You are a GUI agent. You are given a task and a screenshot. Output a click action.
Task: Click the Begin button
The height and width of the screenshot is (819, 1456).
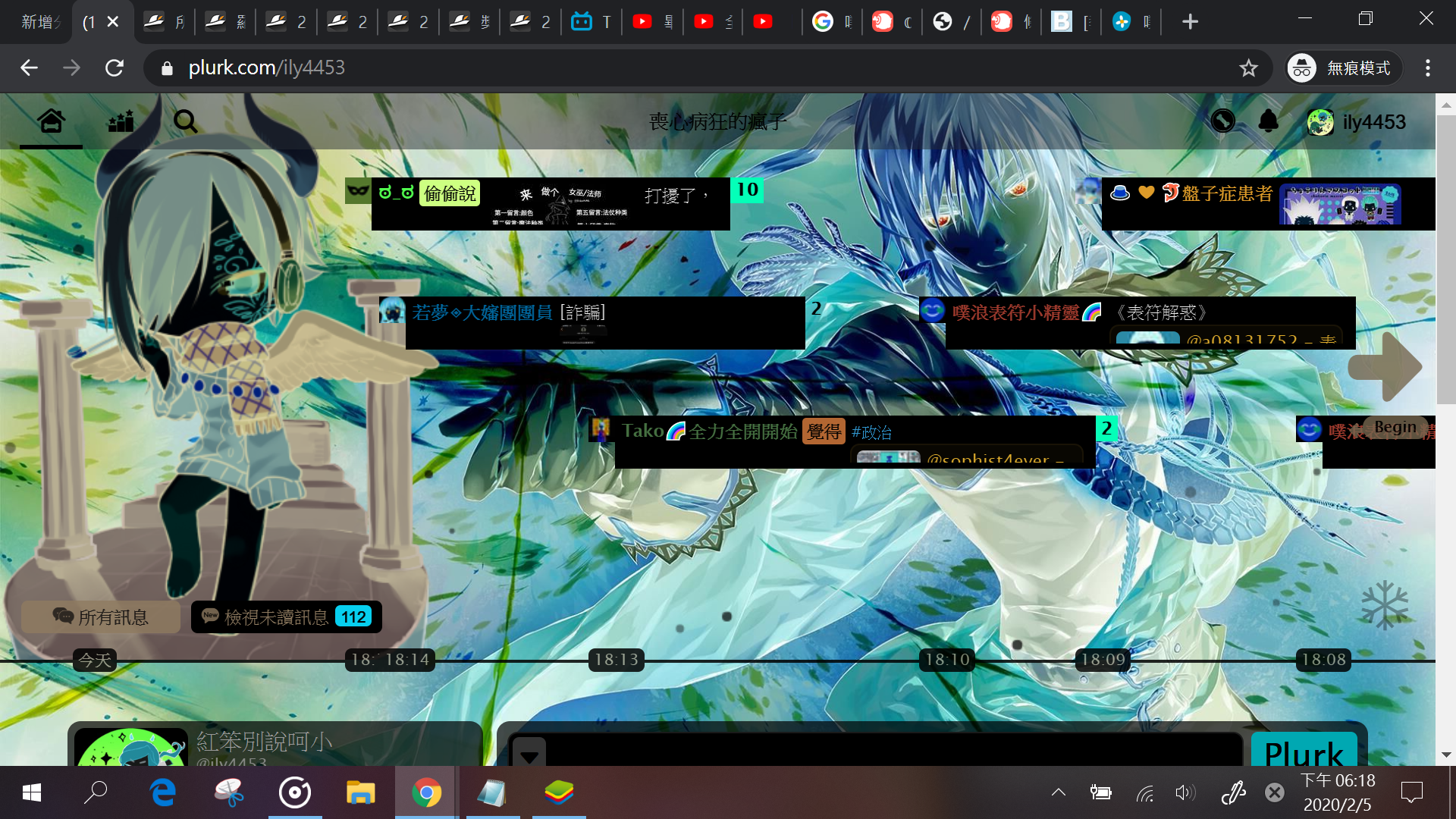1395,427
